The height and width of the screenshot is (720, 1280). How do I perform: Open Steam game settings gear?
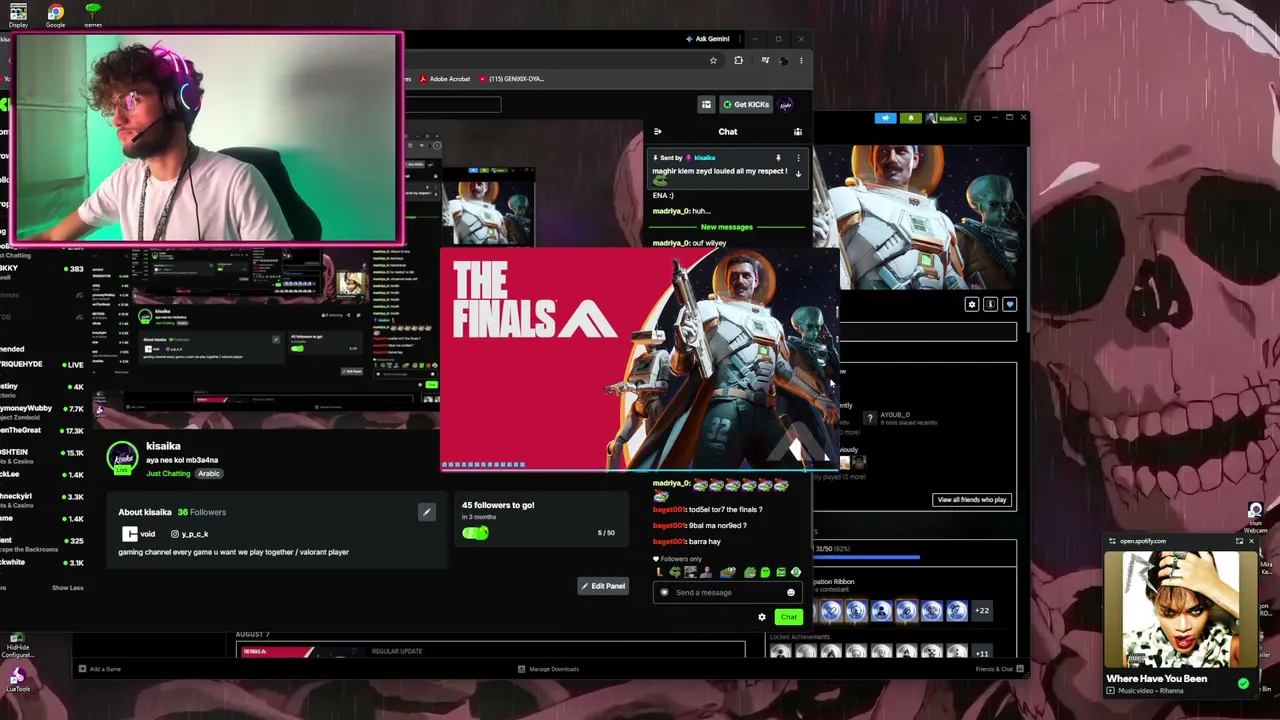pyautogui.click(x=971, y=304)
